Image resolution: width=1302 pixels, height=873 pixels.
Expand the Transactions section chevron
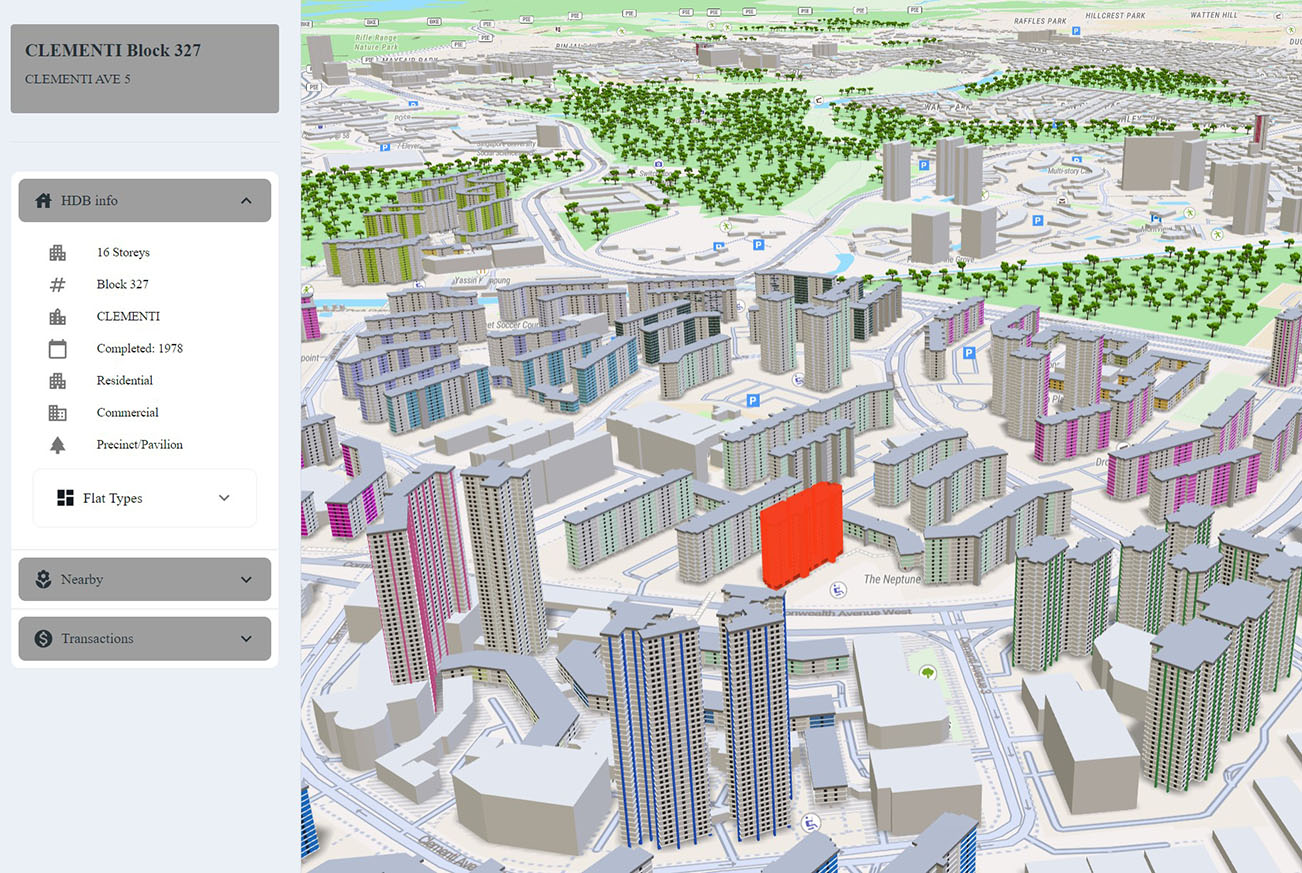(246, 639)
